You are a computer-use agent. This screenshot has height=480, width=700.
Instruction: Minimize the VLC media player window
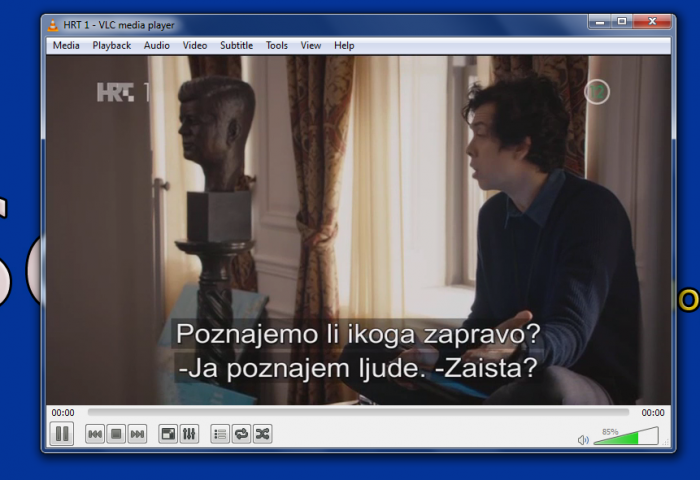pos(600,21)
